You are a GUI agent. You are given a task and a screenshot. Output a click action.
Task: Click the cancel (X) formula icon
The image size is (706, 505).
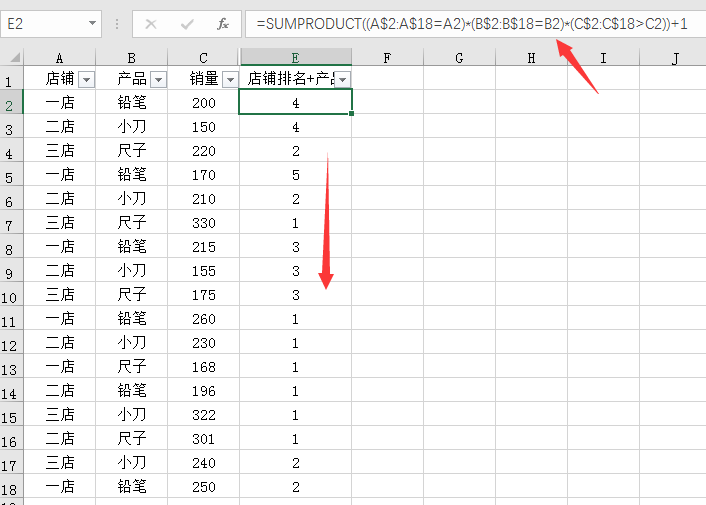pyautogui.click(x=151, y=24)
